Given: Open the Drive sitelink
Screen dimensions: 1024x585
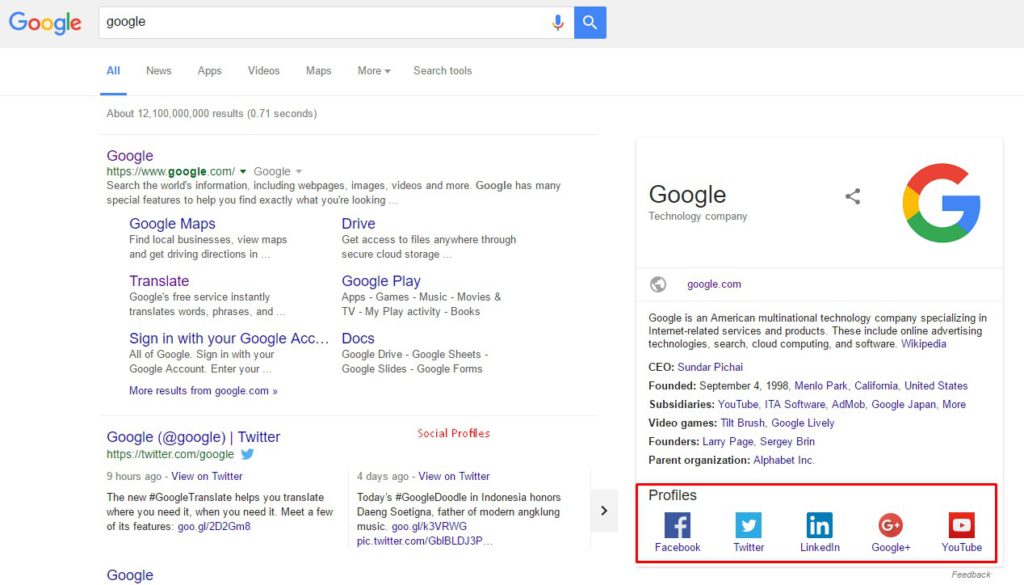Looking at the screenshot, I should click(x=359, y=224).
